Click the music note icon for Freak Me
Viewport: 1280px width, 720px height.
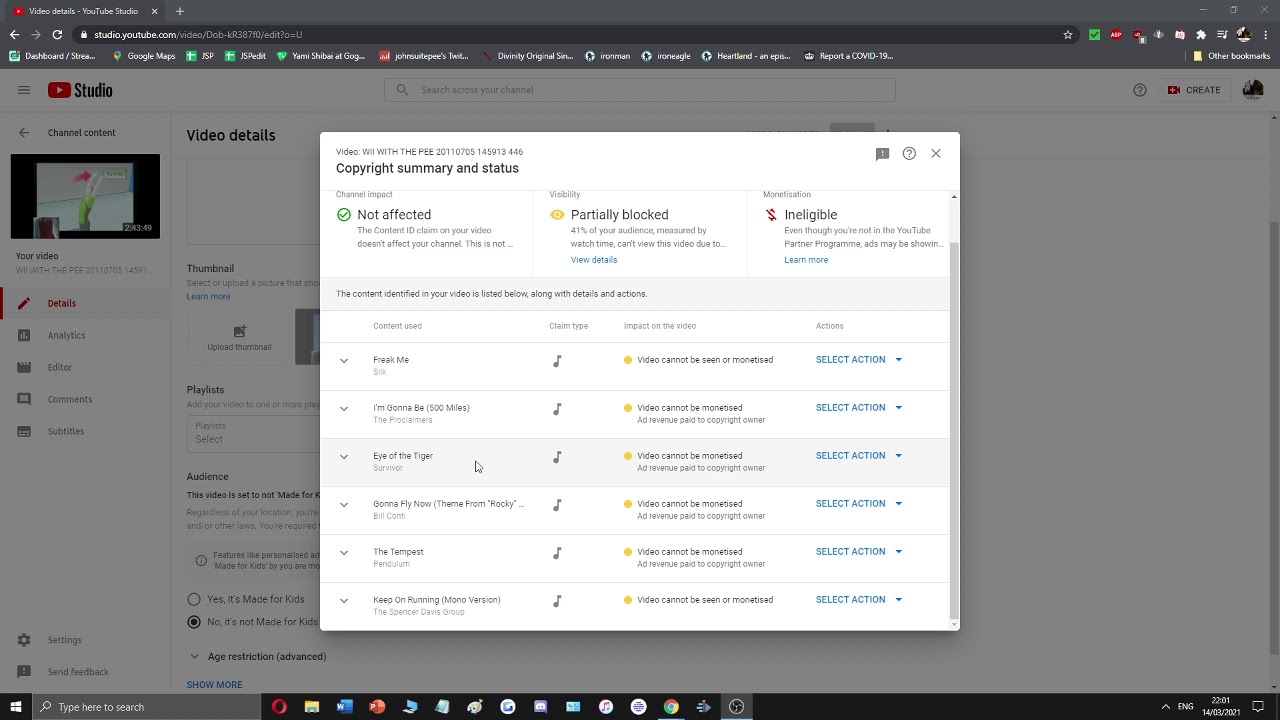[x=557, y=360]
